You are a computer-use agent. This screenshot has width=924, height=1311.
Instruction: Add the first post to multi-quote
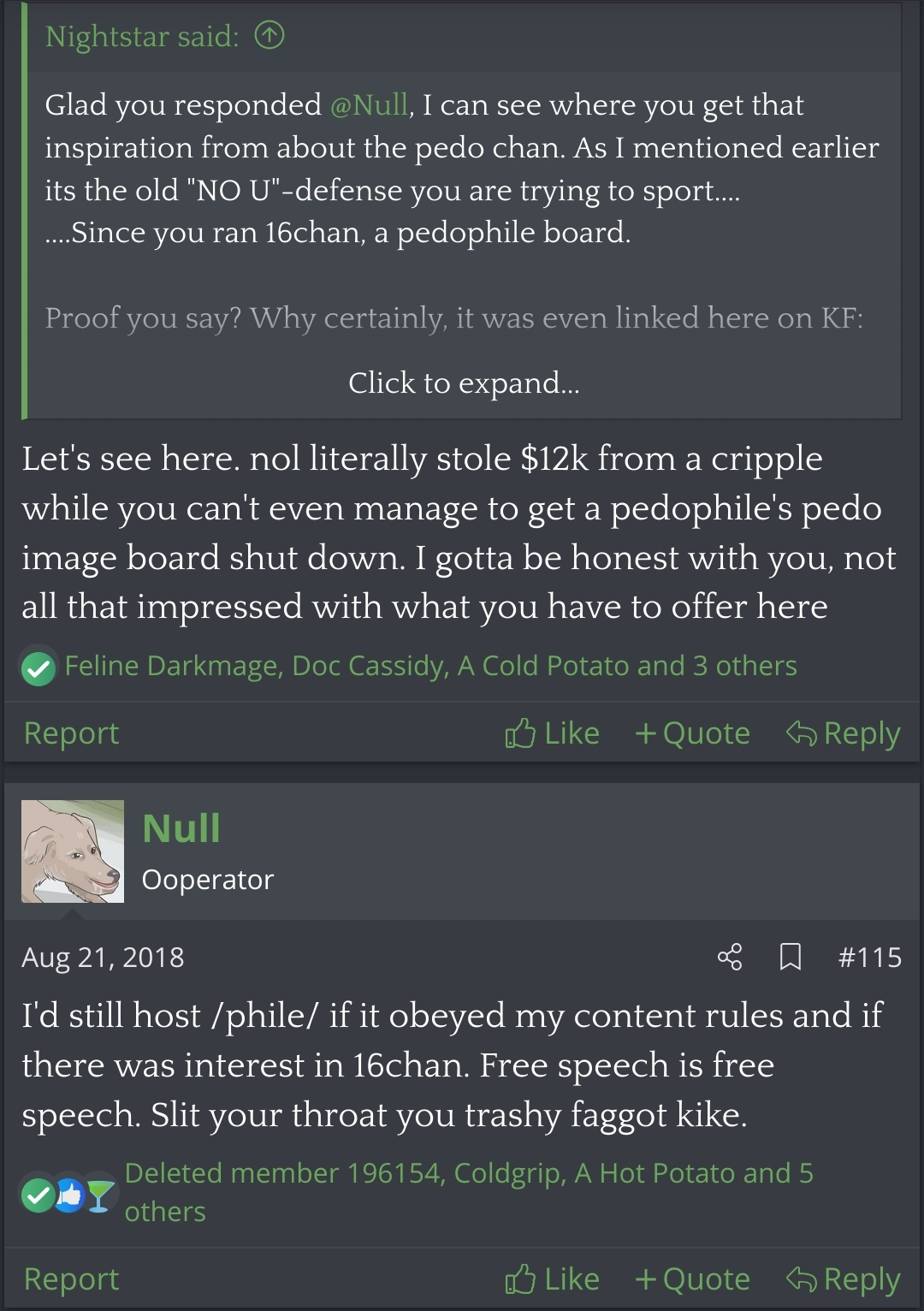tap(692, 733)
